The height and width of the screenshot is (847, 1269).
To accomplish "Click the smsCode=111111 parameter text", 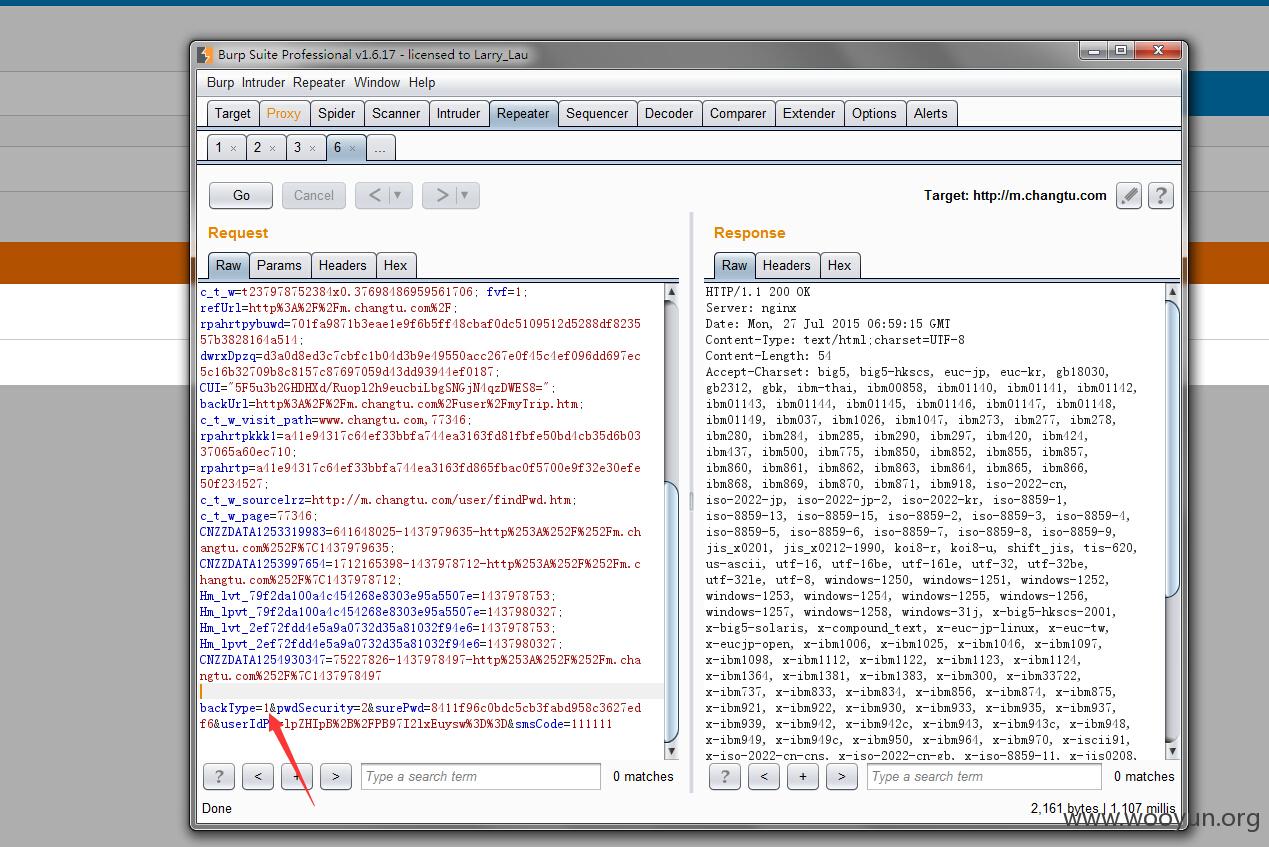I will point(563,724).
